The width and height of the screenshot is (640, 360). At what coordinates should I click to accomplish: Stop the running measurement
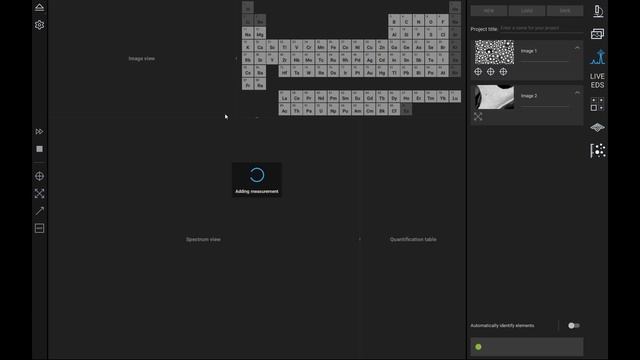point(39,149)
